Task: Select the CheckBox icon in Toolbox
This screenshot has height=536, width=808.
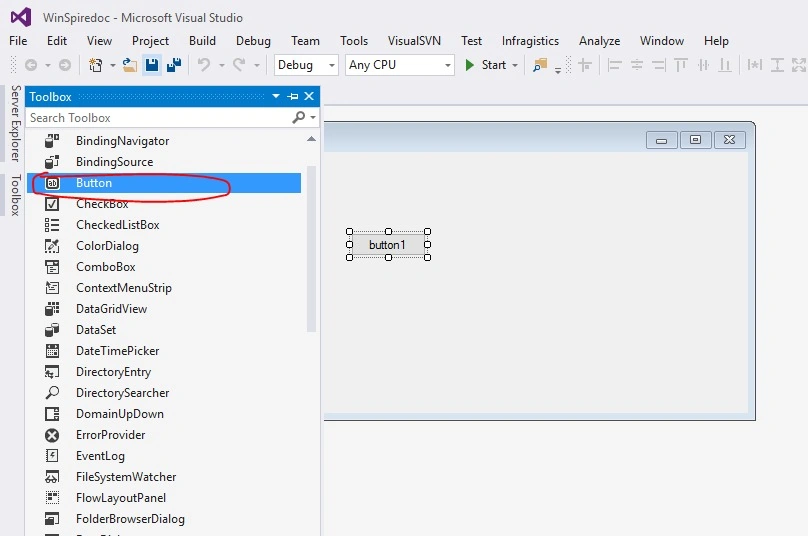Action: (x=52, y=204)
